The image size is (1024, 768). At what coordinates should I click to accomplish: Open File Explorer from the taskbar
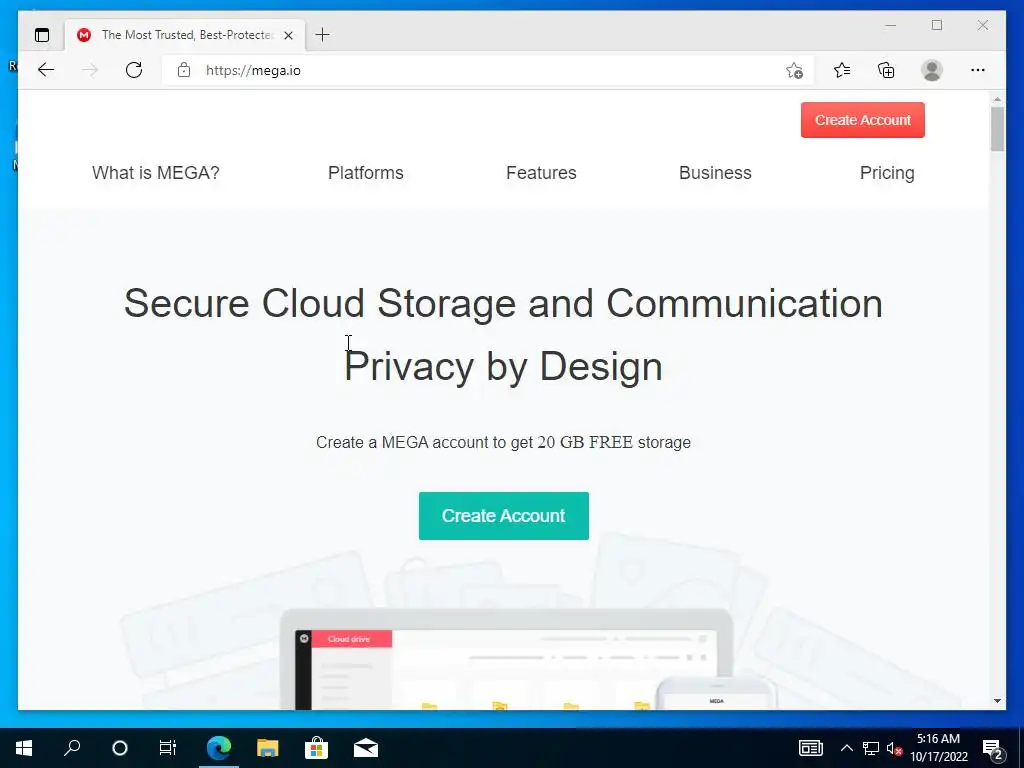click(x=267, y=748)
